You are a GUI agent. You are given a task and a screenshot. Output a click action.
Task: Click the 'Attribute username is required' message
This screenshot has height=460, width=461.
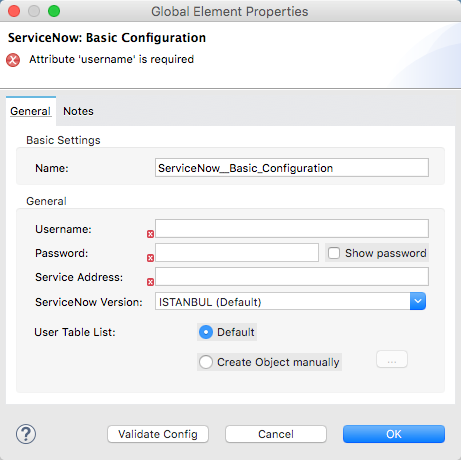pyautogui.click(x=111, y=59)
